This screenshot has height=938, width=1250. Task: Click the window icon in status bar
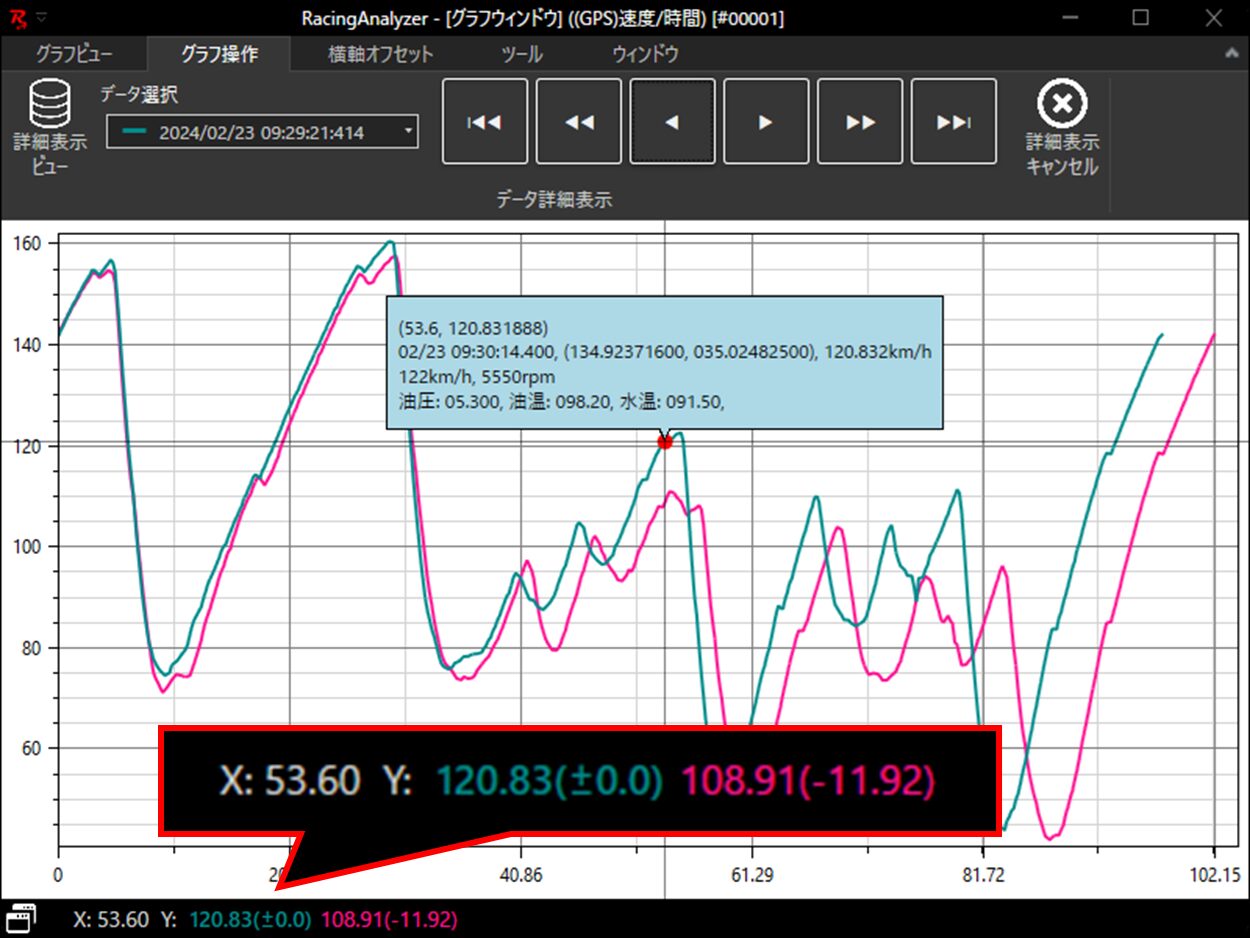coord(22,918)
